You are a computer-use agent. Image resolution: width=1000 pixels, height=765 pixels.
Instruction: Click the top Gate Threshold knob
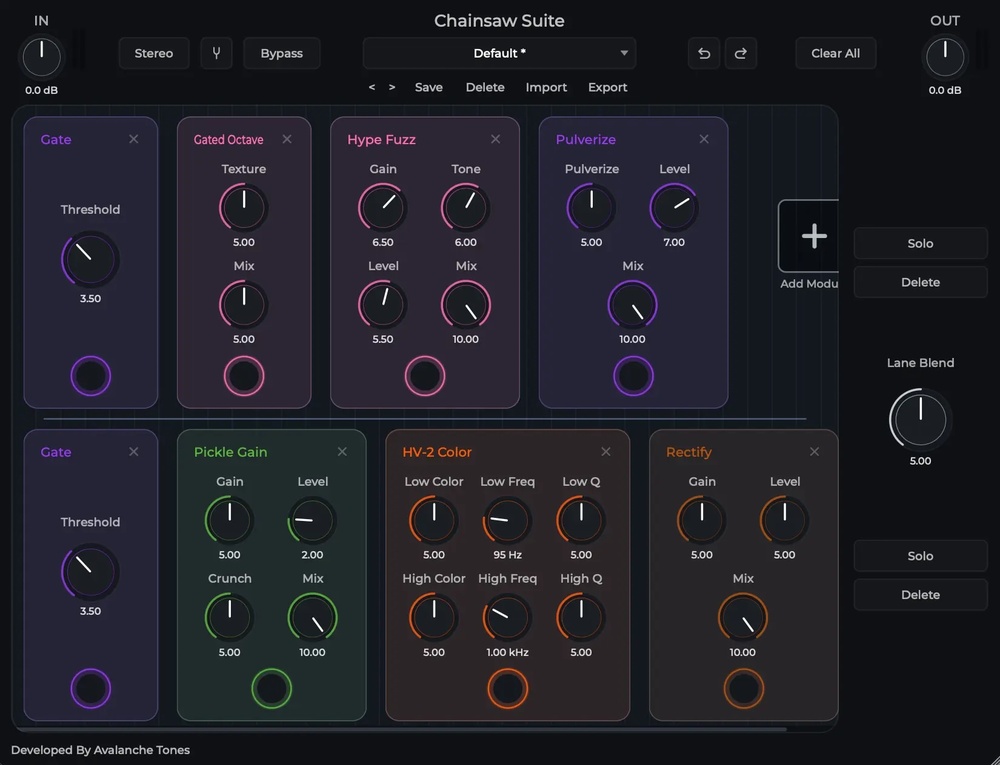coord(91,260)
